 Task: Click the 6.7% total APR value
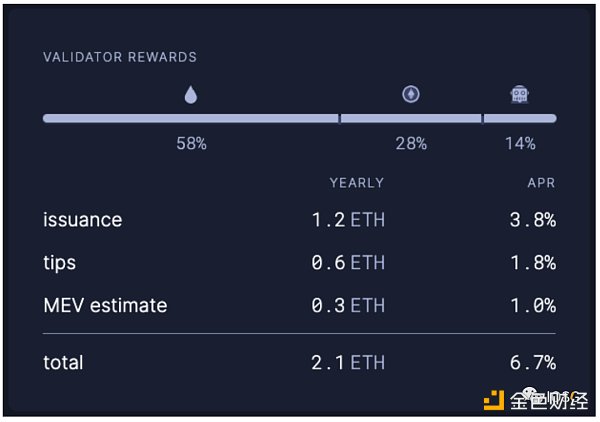(x=532, y=363)
